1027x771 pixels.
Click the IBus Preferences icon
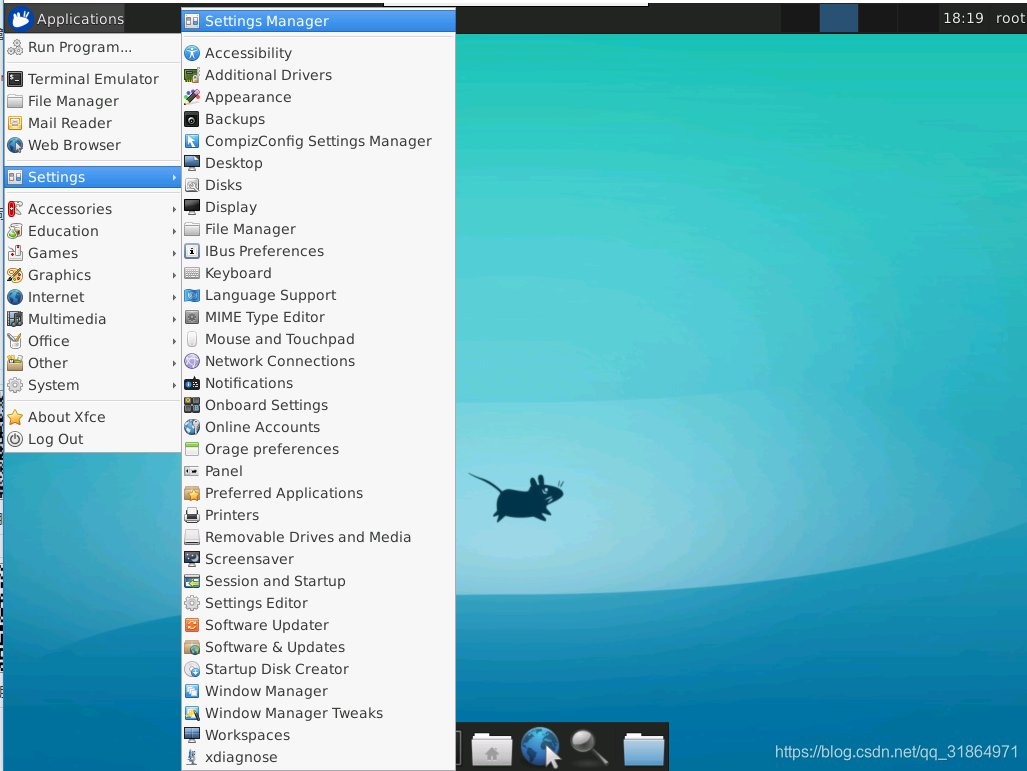(x=192, y=251)
